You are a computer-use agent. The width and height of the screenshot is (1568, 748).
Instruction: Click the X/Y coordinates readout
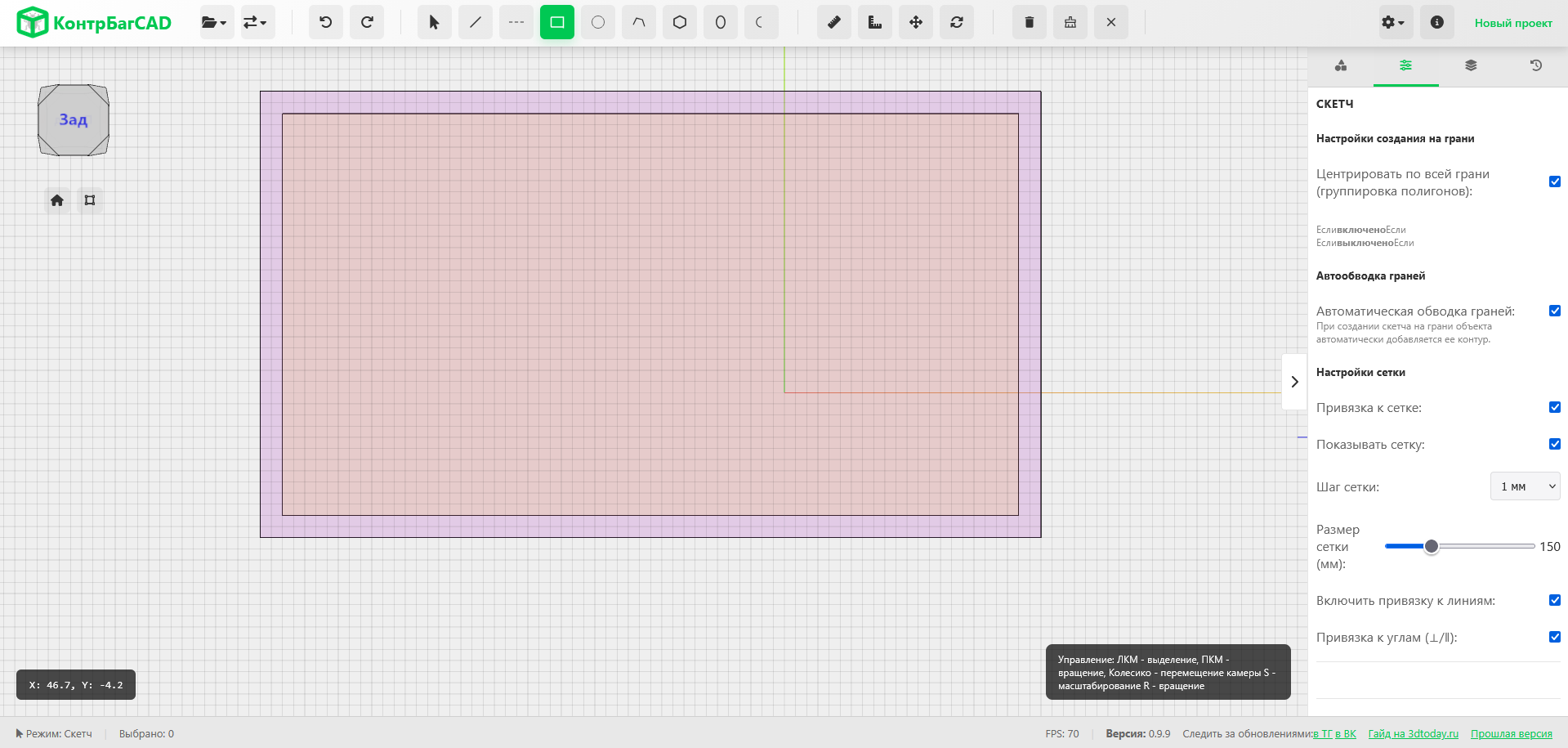[76, 685]
